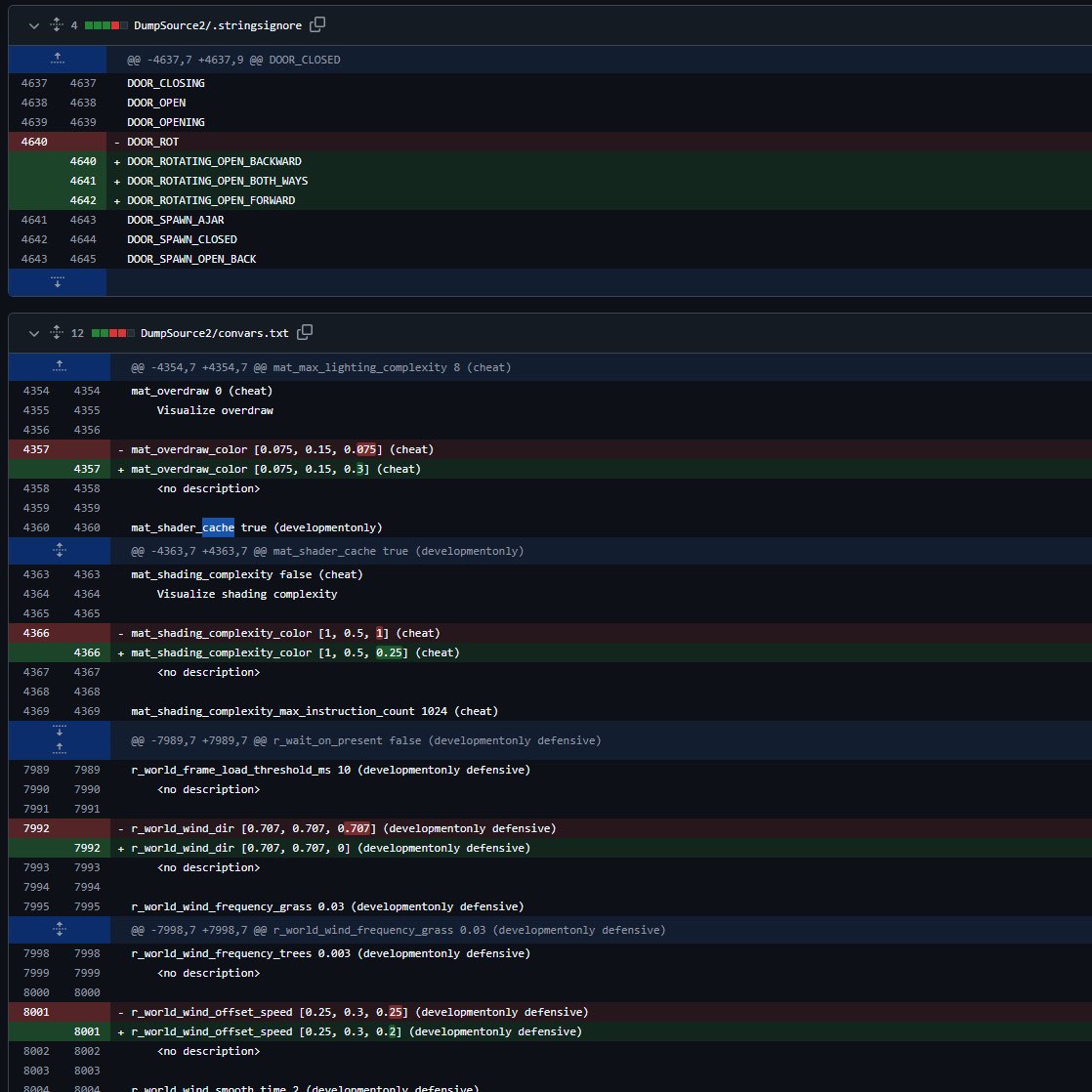The height and width of the screenshot is (1092, 1092).
Task: Click 'mat_shading_complexity false (cheat)' line
Action: (x=247, y=574)
